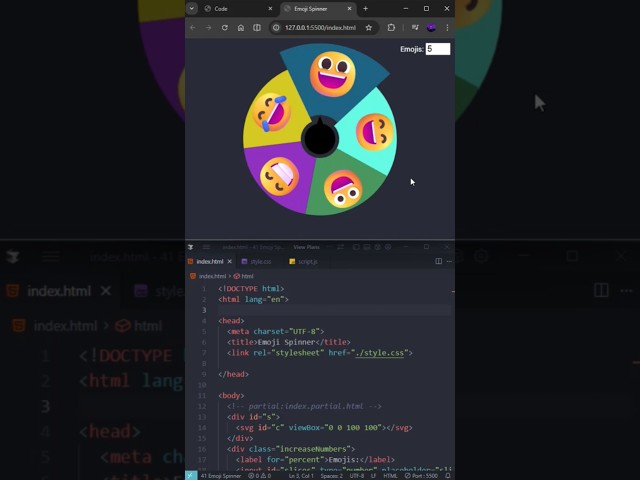The width and height of the screenshot is (640, 480).
Task: Click the emoji on the purple slice
Action: tap(280, 176)
